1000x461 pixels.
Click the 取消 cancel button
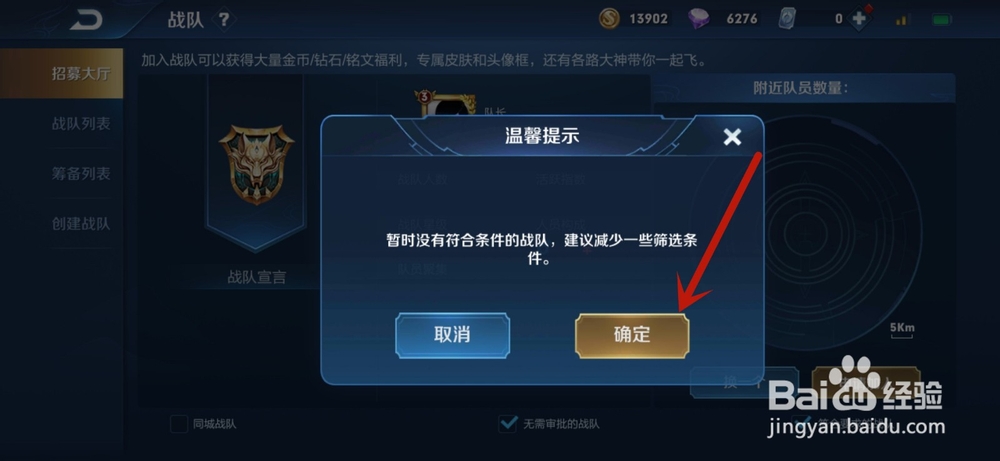[x=452, y=335]
